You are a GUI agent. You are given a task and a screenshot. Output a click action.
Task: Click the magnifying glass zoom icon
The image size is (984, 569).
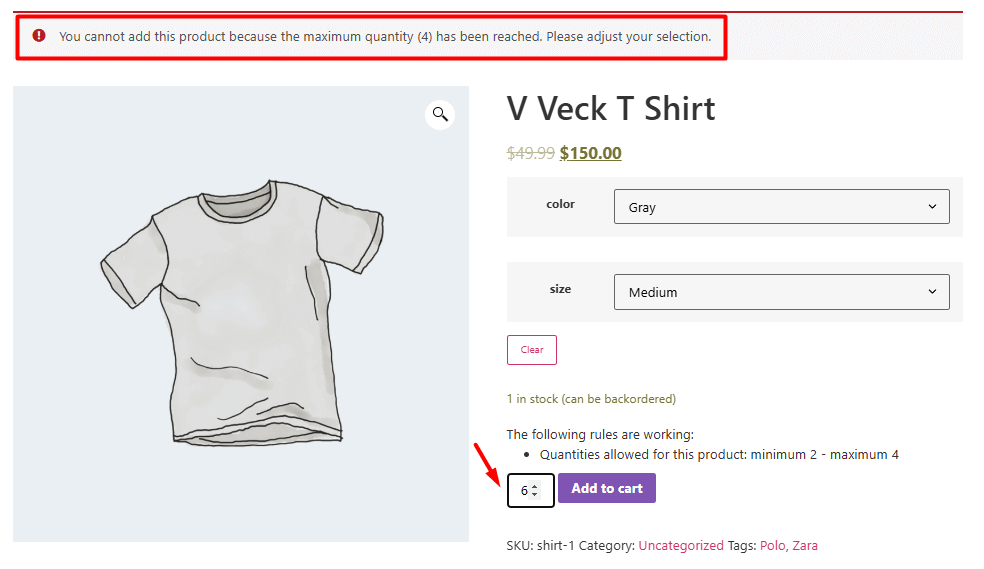click(440, 114)
